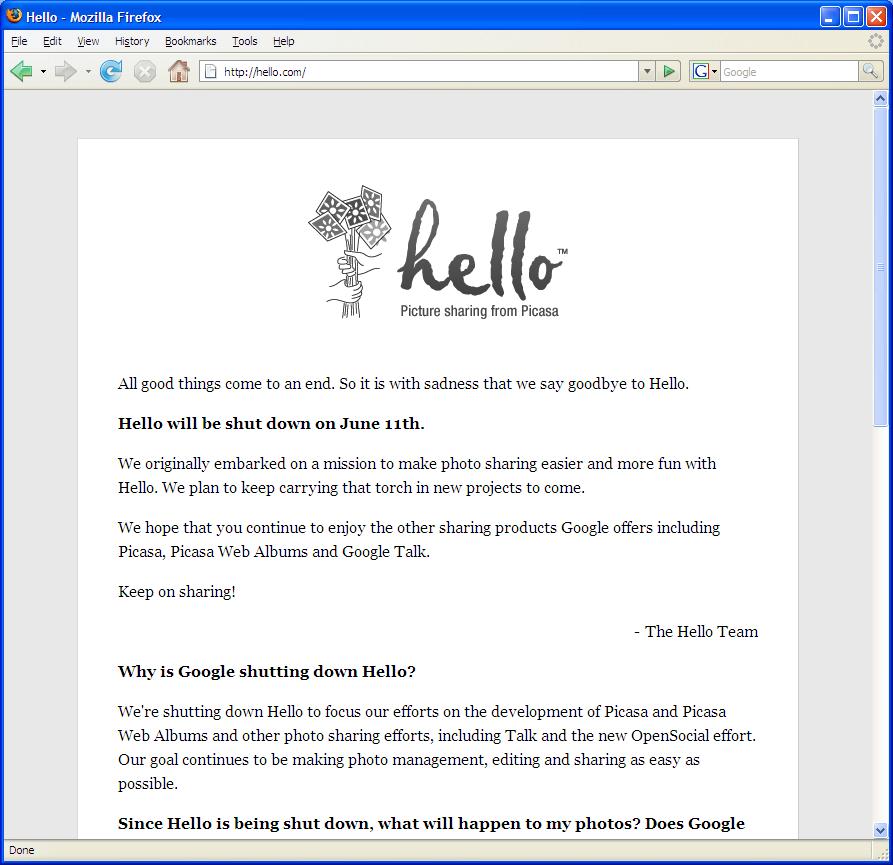The height and width of the screenshot is (865, 893).
Task: Open the Edit menu
Action: pyautogui.click(x=52, y=41)
